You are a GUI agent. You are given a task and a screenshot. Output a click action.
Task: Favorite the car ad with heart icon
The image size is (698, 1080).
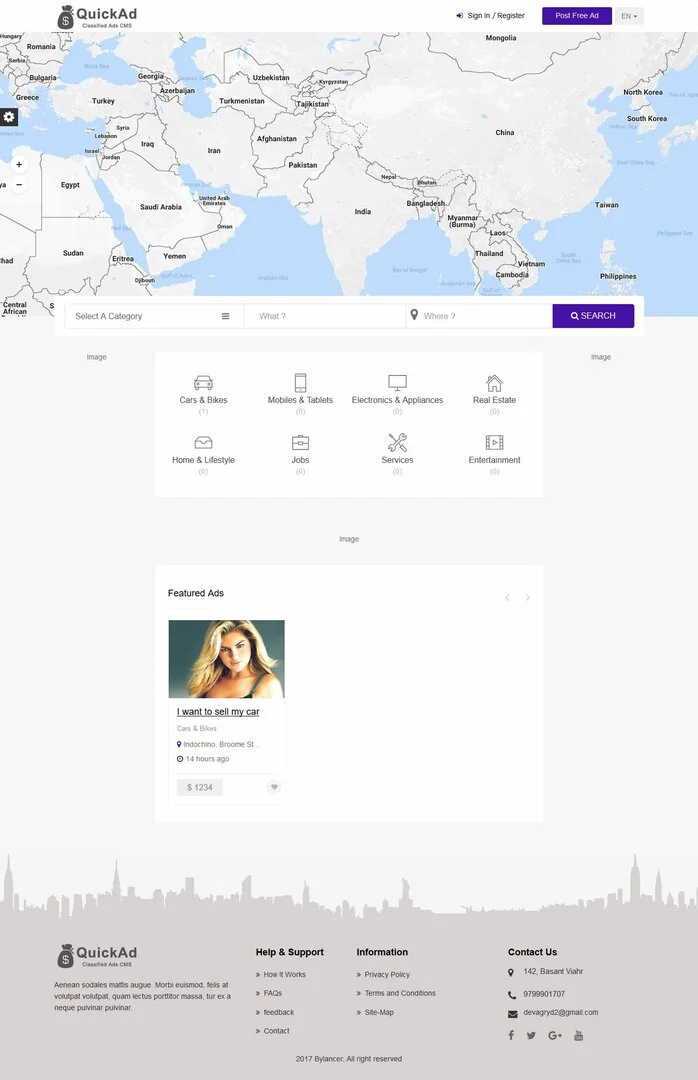pyautogui.click(x=274, y=787)
